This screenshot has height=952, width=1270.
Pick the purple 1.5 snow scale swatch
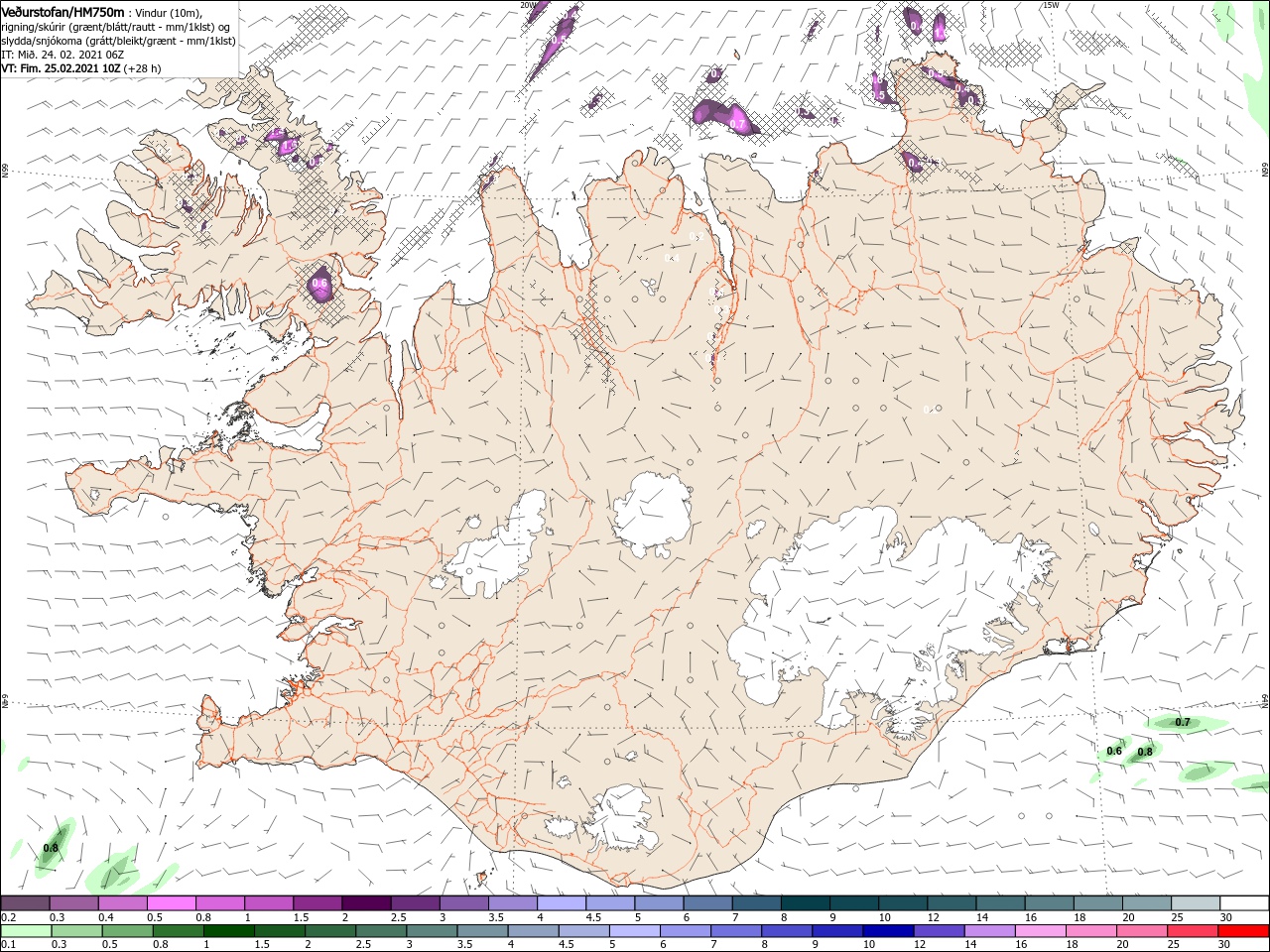point(317,902)
